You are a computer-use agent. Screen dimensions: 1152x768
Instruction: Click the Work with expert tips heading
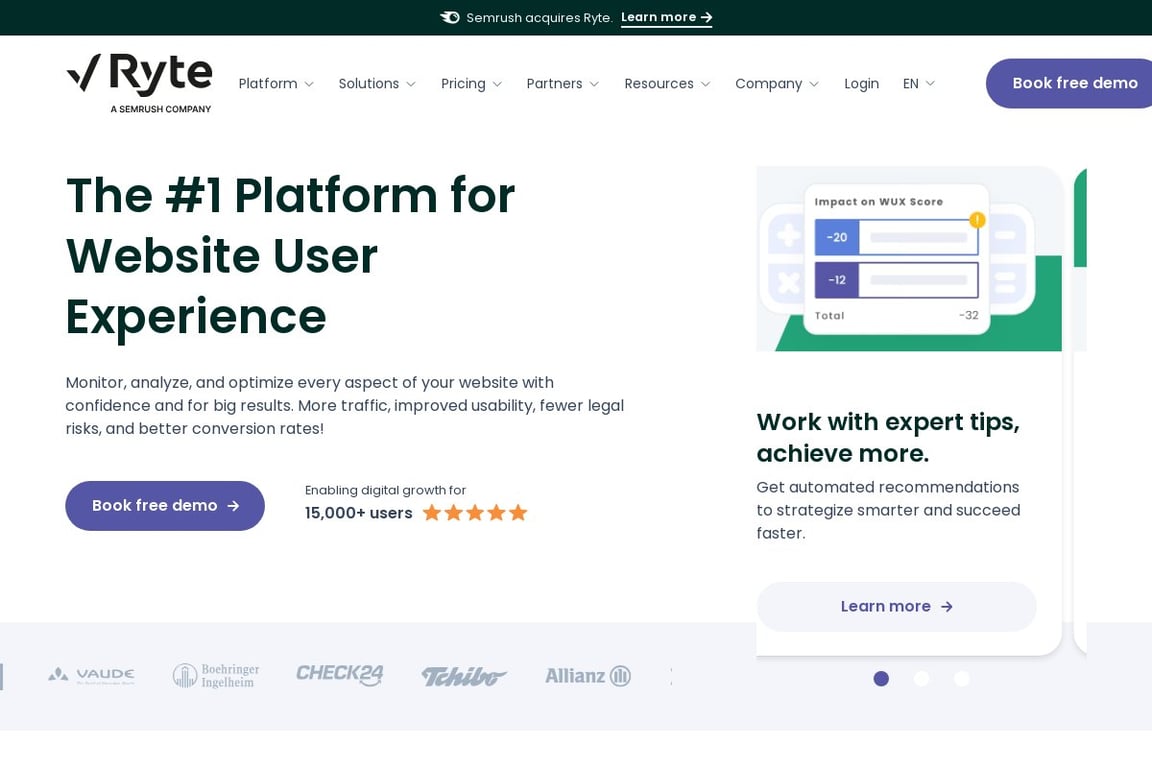coord(888,437)
